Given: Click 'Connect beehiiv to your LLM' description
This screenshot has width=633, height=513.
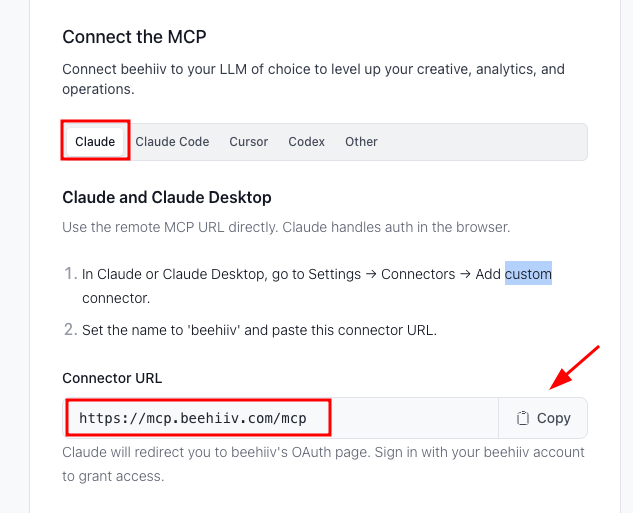Looking at the screenshot, I should coord(313,79).
